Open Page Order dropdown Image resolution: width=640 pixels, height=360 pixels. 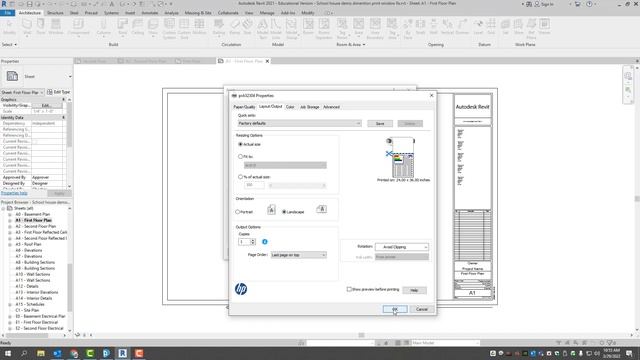(x=298, y=255)
